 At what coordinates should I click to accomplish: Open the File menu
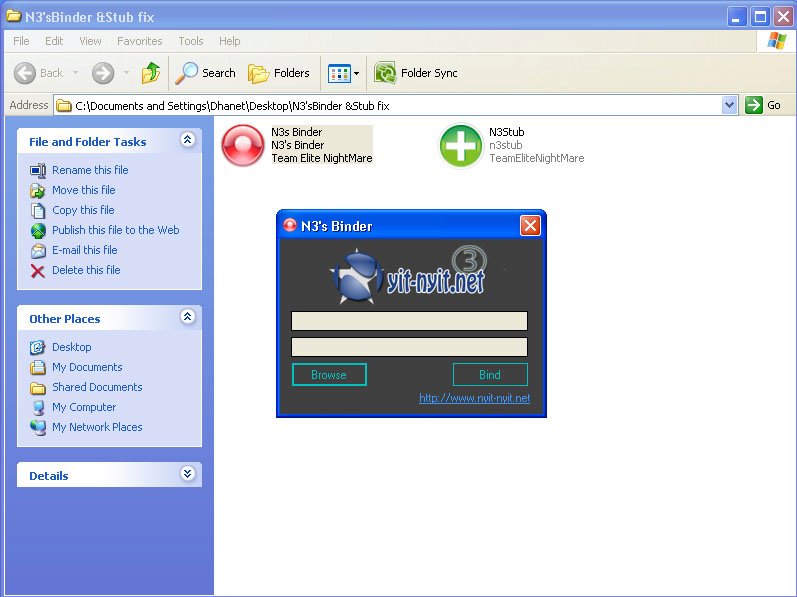coord(21,41)
